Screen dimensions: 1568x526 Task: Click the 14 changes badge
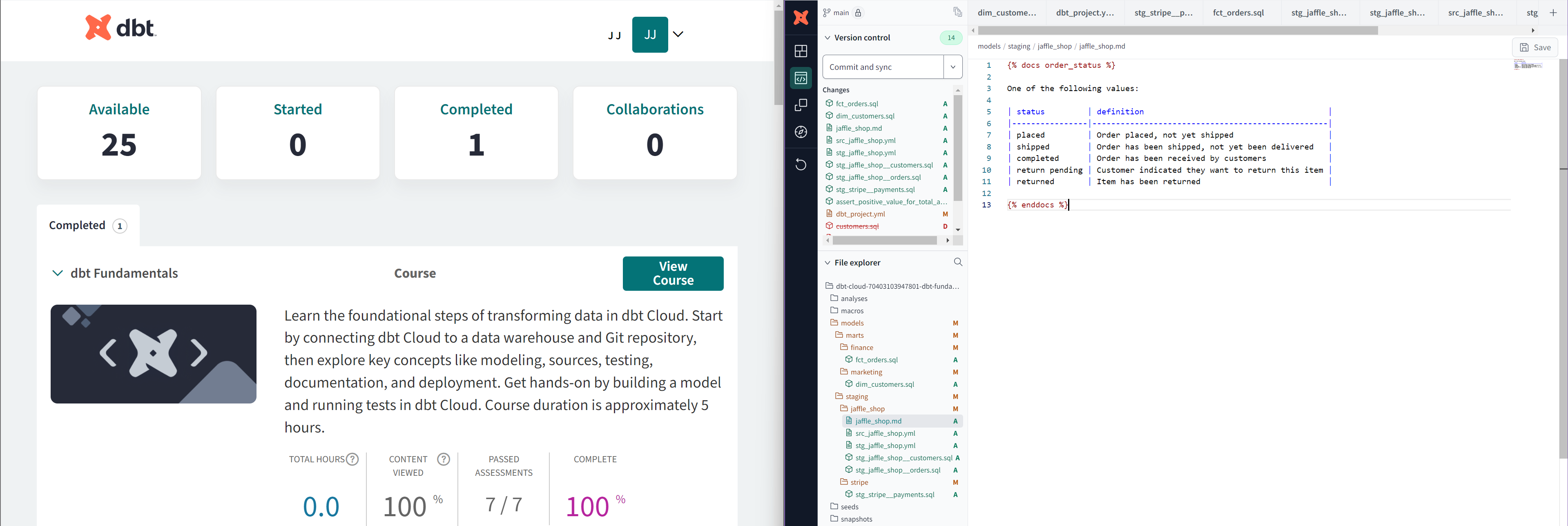[x=951, y=38]
